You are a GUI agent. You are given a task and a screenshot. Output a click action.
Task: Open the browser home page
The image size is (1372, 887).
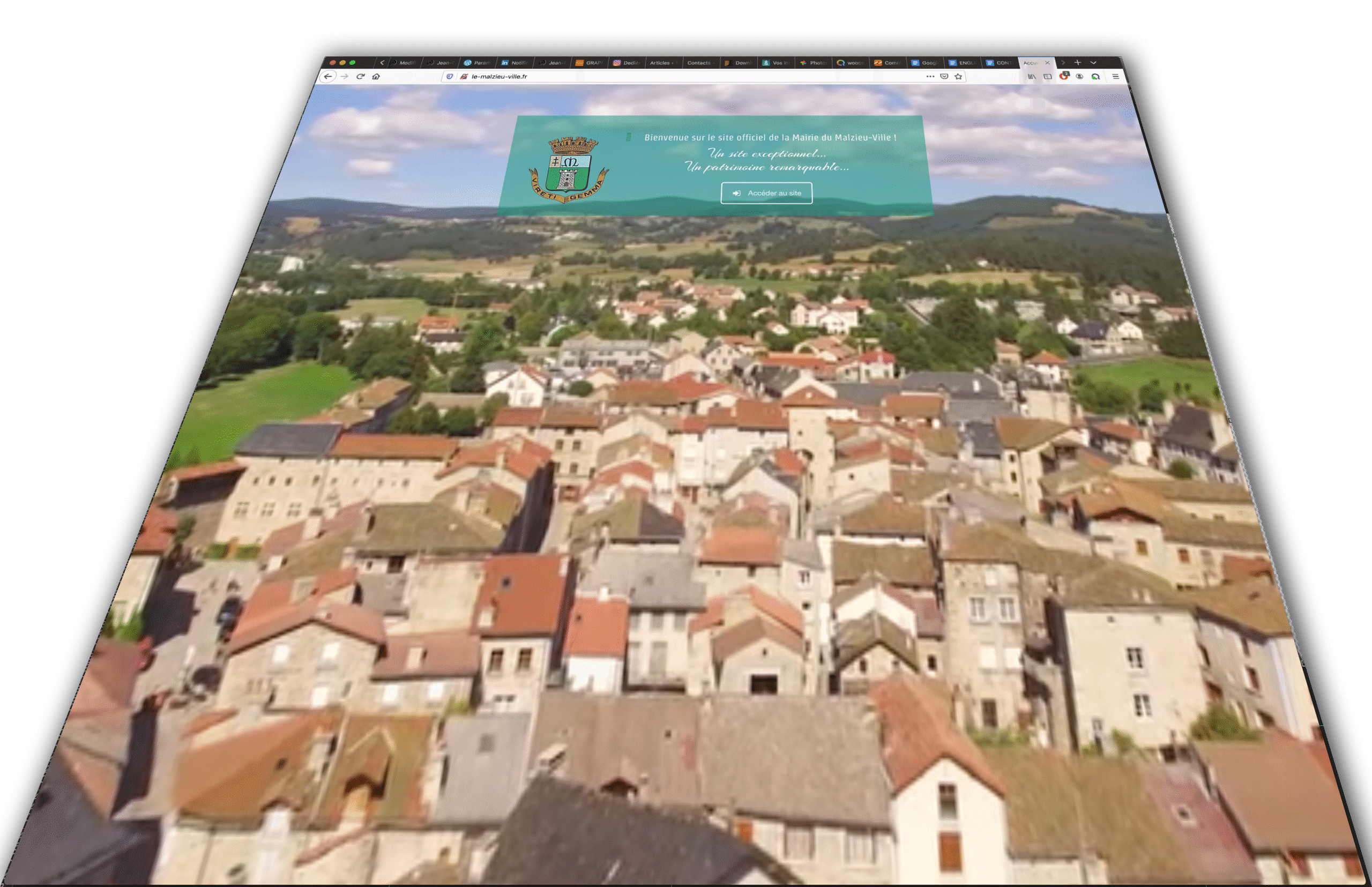coord(376,77)
